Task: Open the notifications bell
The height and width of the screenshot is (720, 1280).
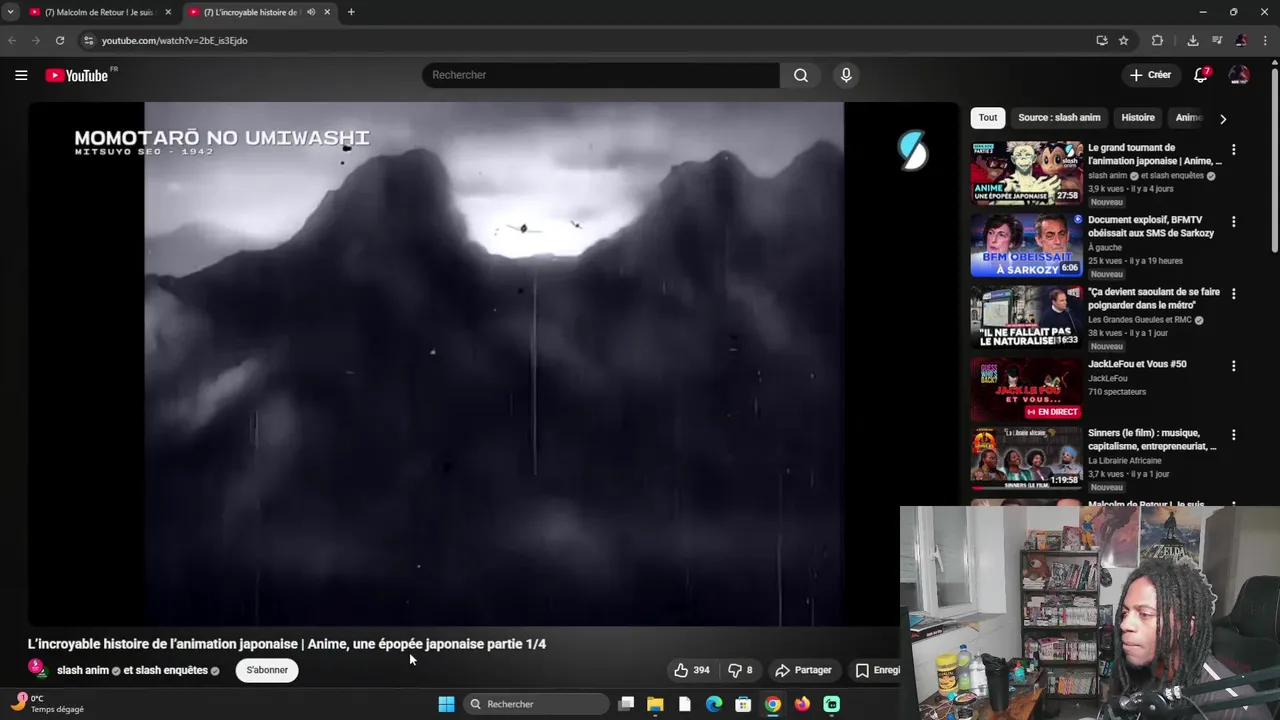Action: pyautogui.click(x=1201, y=75)
